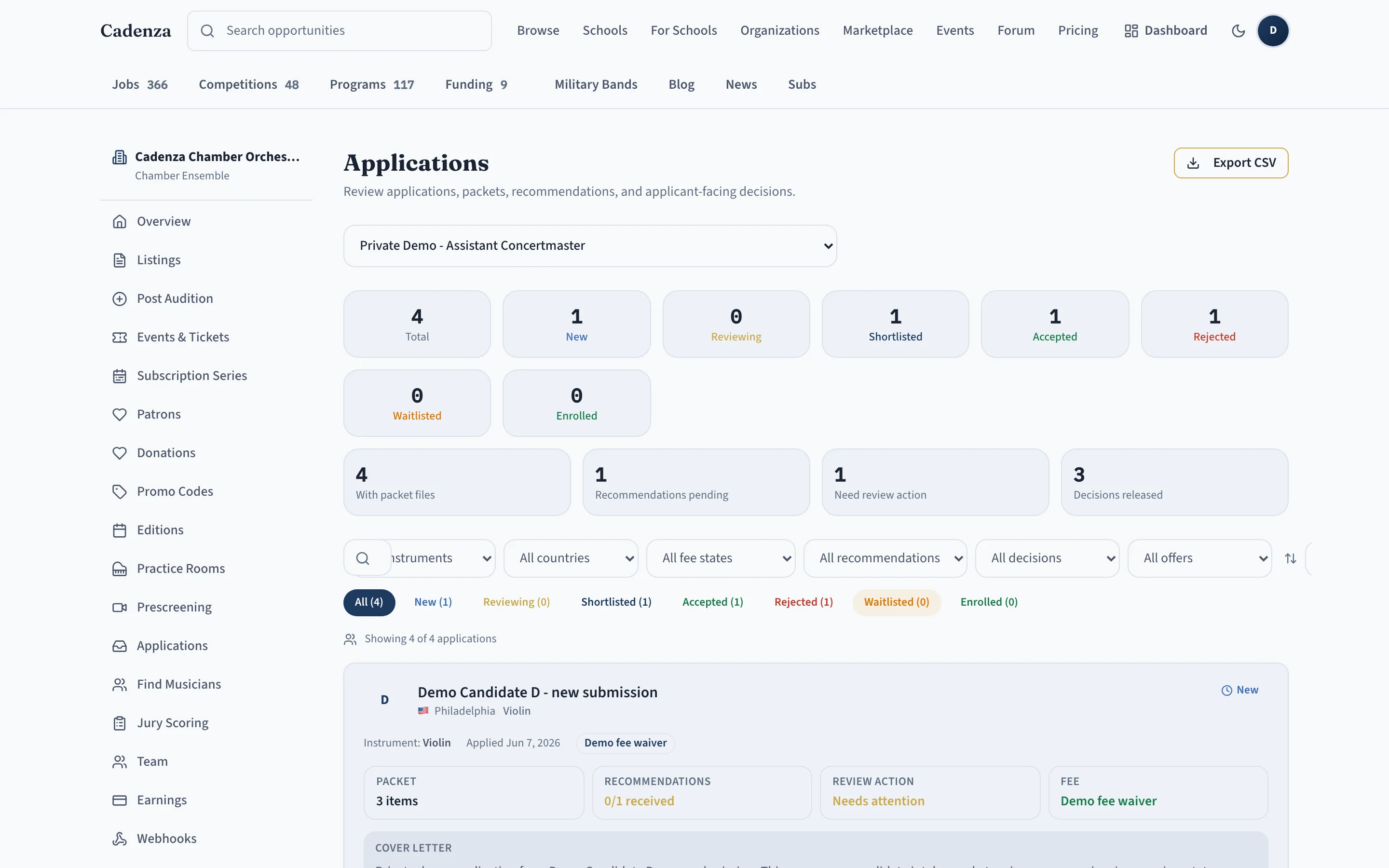Click the Practice Rooms piano icon
Screen dimensions: 1389x868
coord(120,569)
